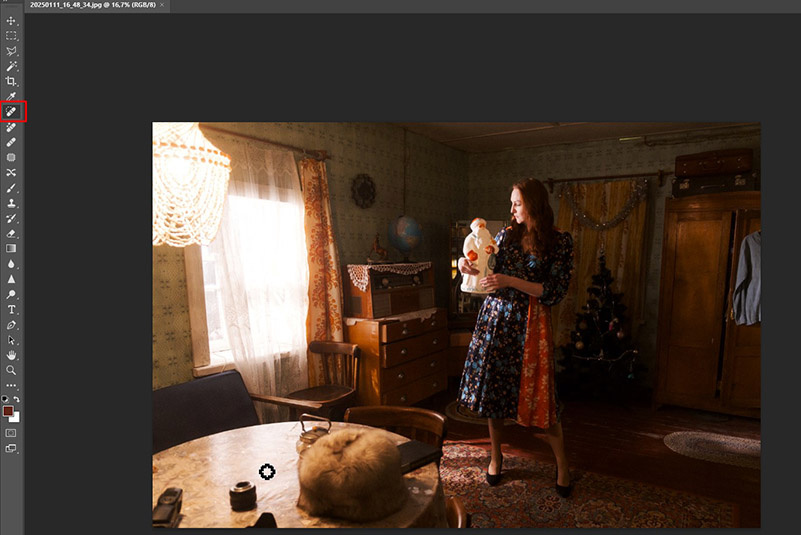
Task: Select the Eraser tool
Action: [x=11, y=234]
